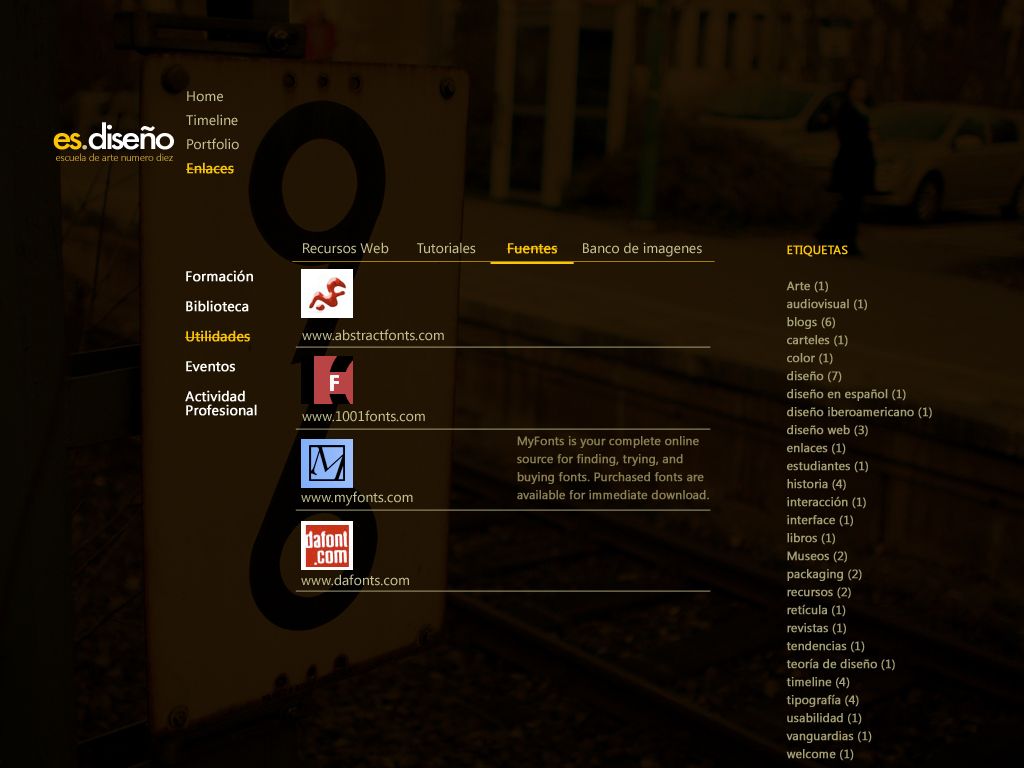Viewport: 1024px width, 768px height.
Task: Open tag vanguardias (1)
Action: (829, 736)
